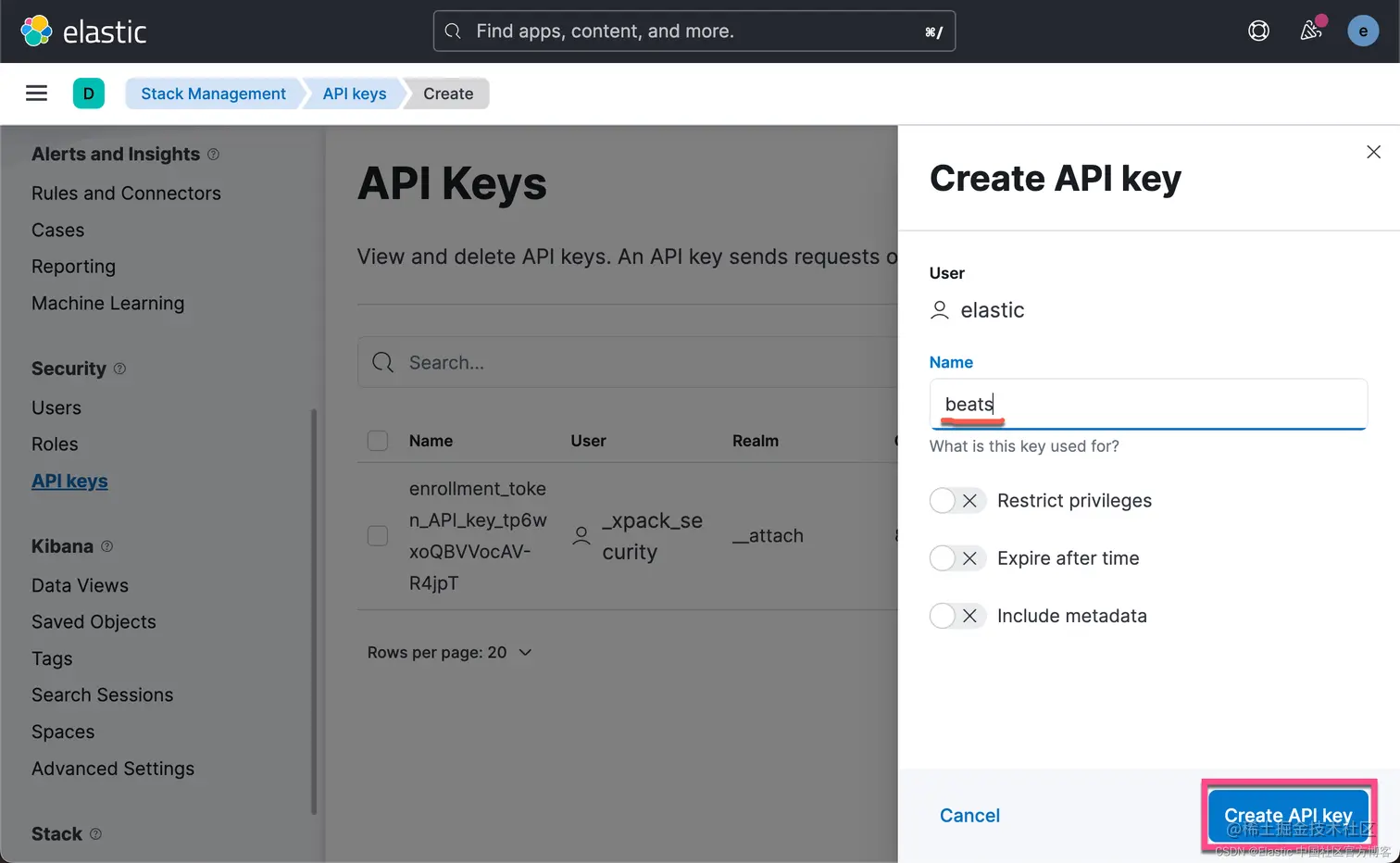The height and width of the screenshot is (863, 1400).
Task: Click the Security section info icon
Action: click(119, 369)
